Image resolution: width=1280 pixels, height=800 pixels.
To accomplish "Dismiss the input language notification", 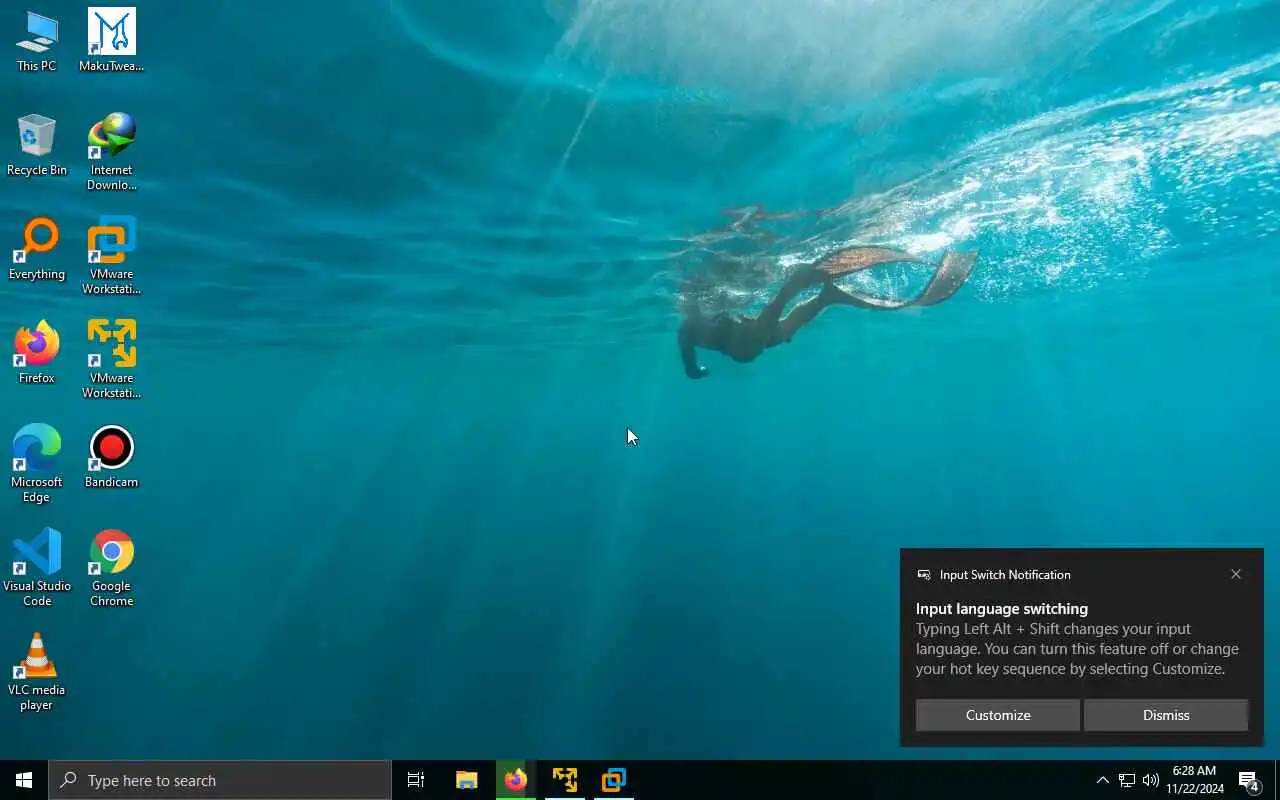I will coord(1166,715).
